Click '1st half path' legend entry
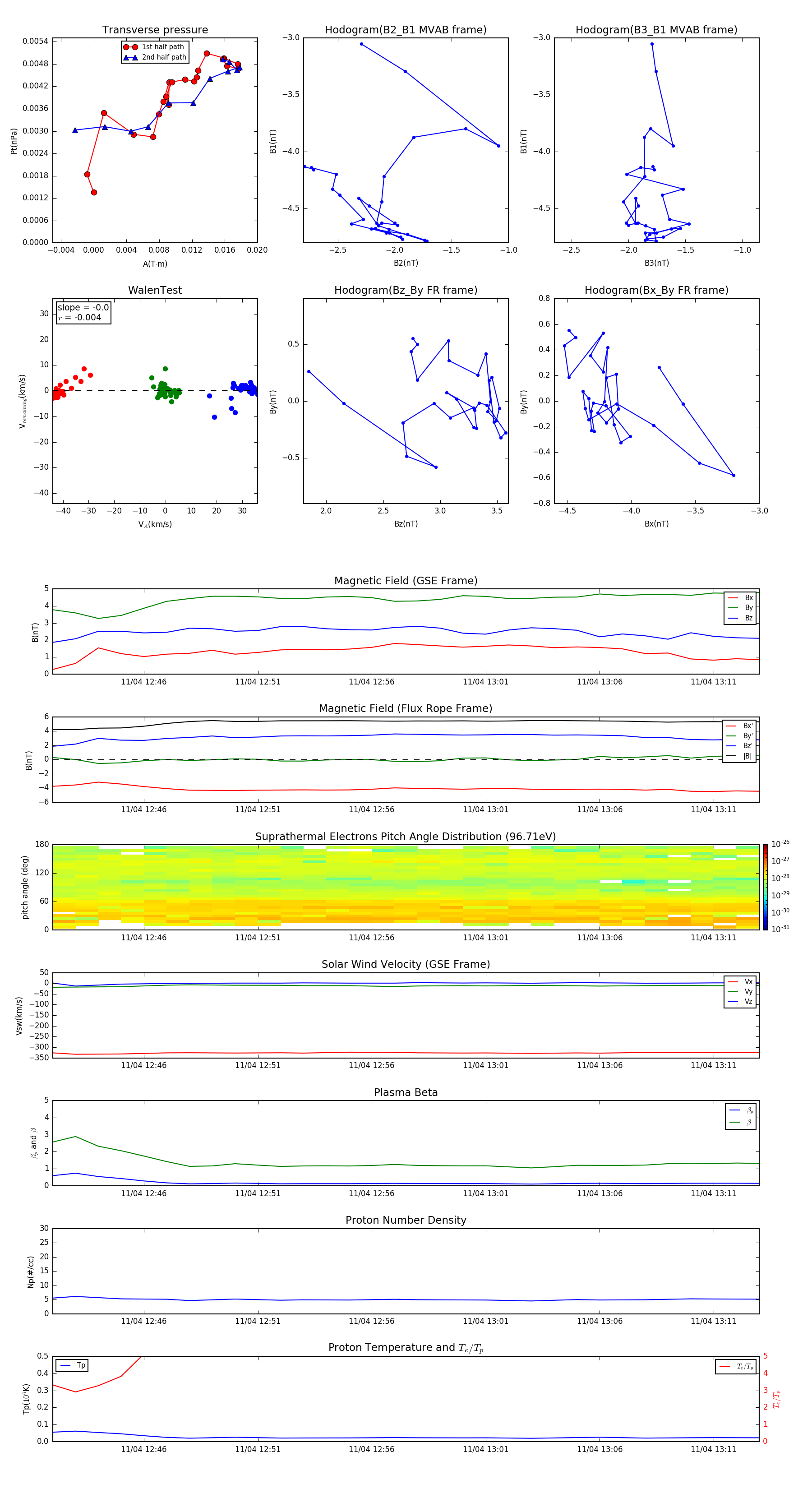Screen dimensions: 812x1489 pos(154,47)
